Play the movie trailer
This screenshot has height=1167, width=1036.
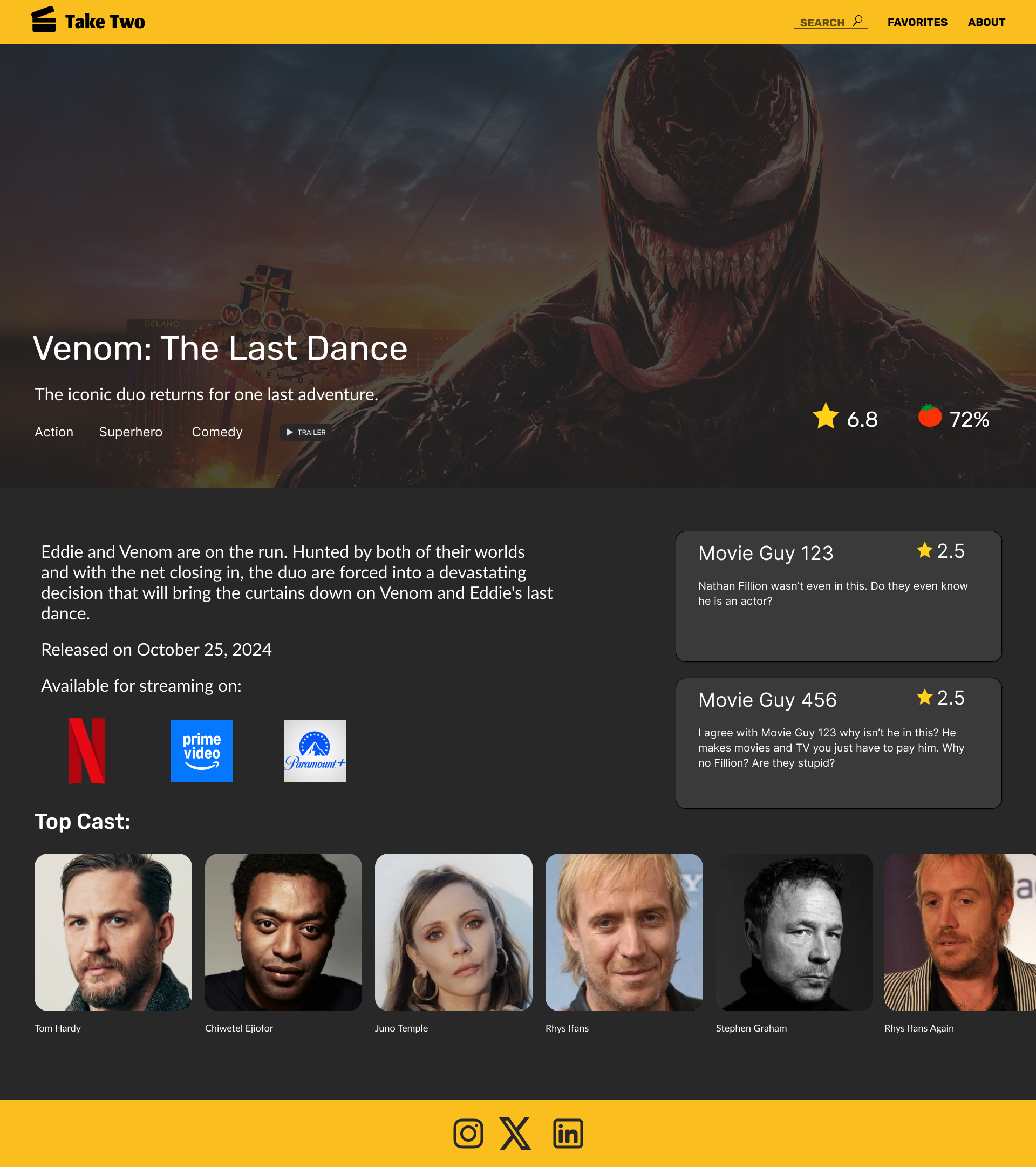[x=305, y=433]
